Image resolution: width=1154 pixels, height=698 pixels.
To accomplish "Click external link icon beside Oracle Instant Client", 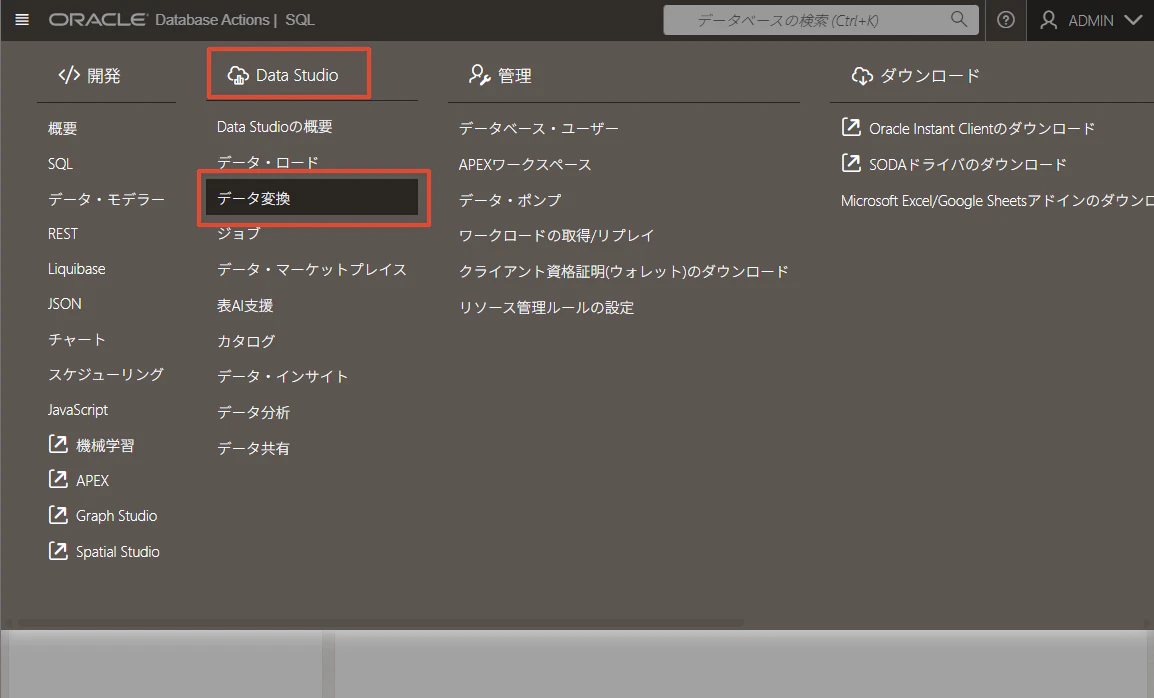I will click(x=851, y=127).
